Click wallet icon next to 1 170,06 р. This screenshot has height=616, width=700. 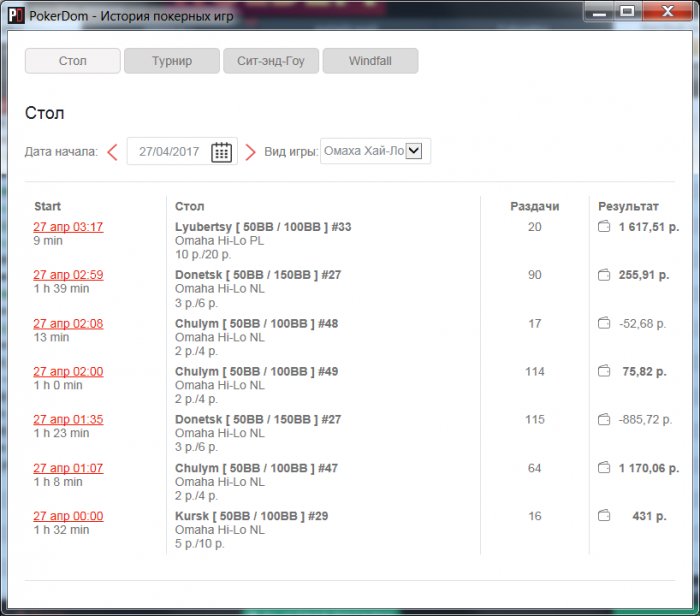[604, 468]
